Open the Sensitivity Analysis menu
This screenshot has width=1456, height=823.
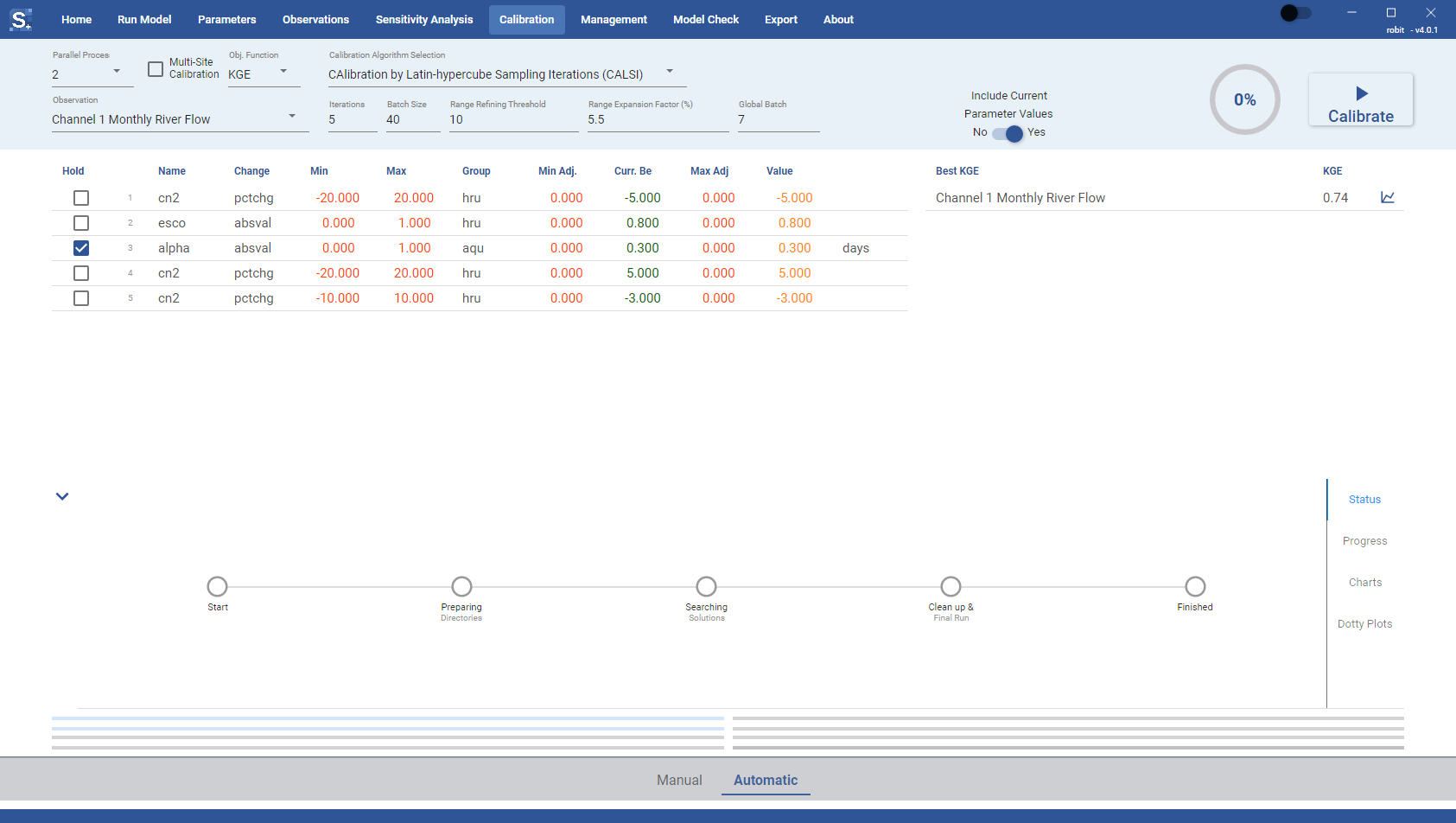coord(424,19)
